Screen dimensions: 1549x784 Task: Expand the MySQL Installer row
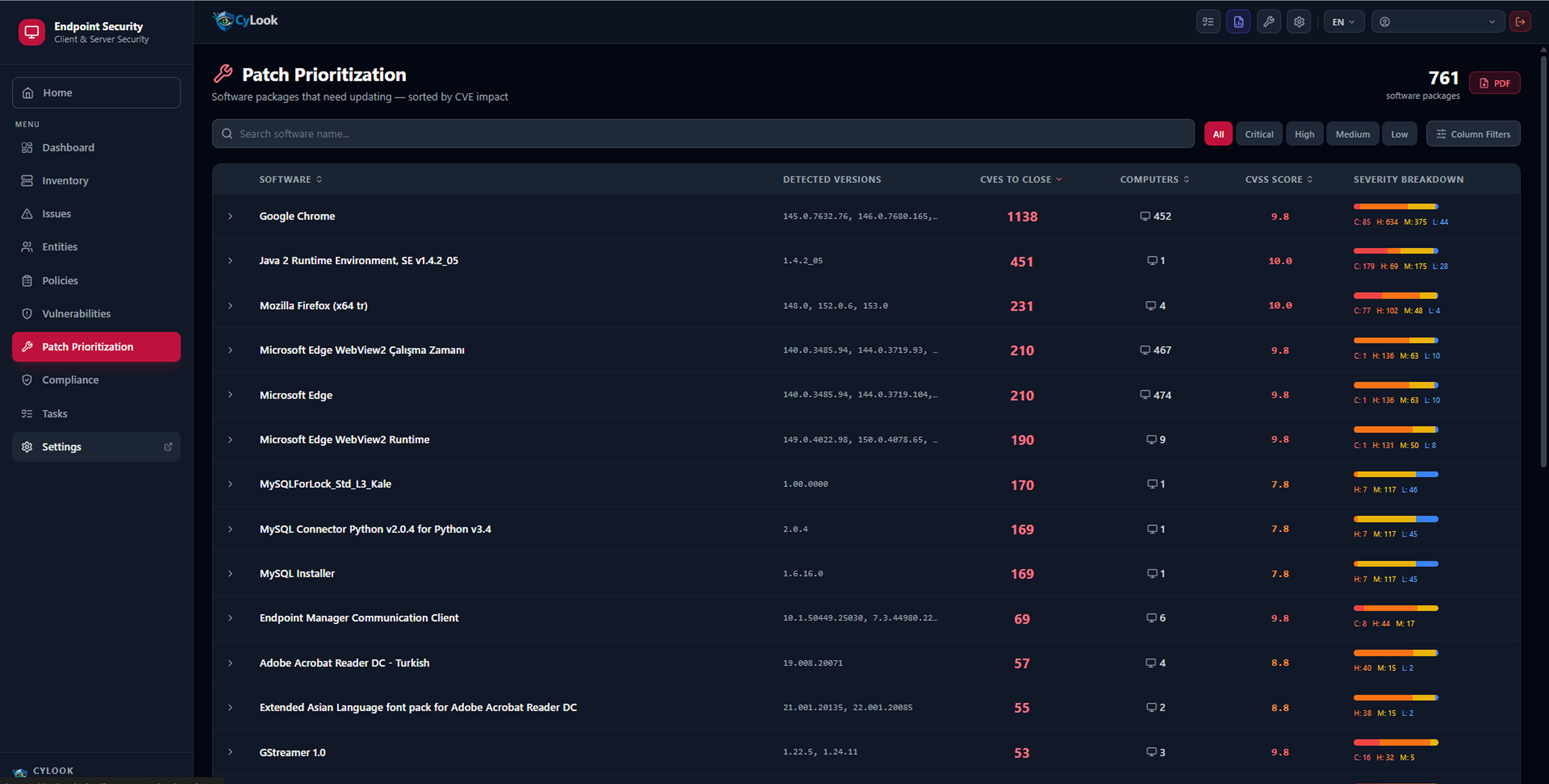tap(230, 573)
